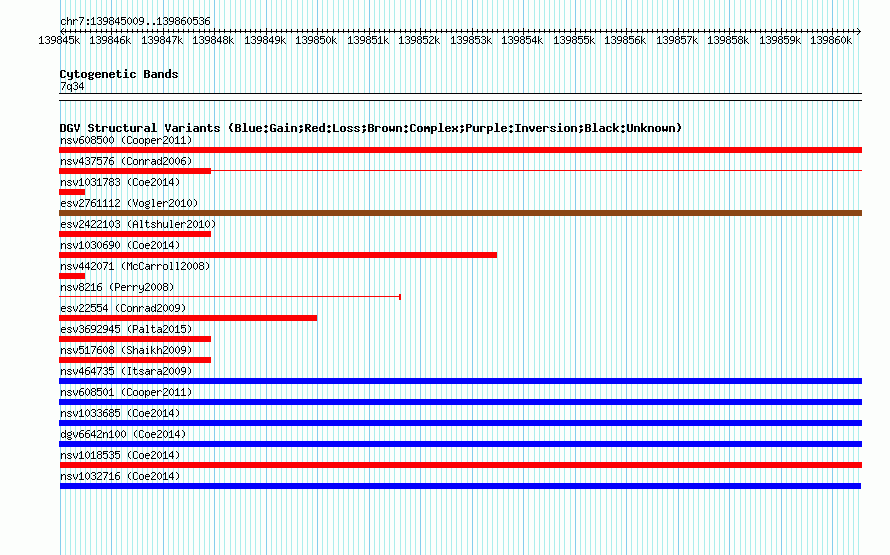Select the brown complex bar of esv2761112

click(460, 213)
